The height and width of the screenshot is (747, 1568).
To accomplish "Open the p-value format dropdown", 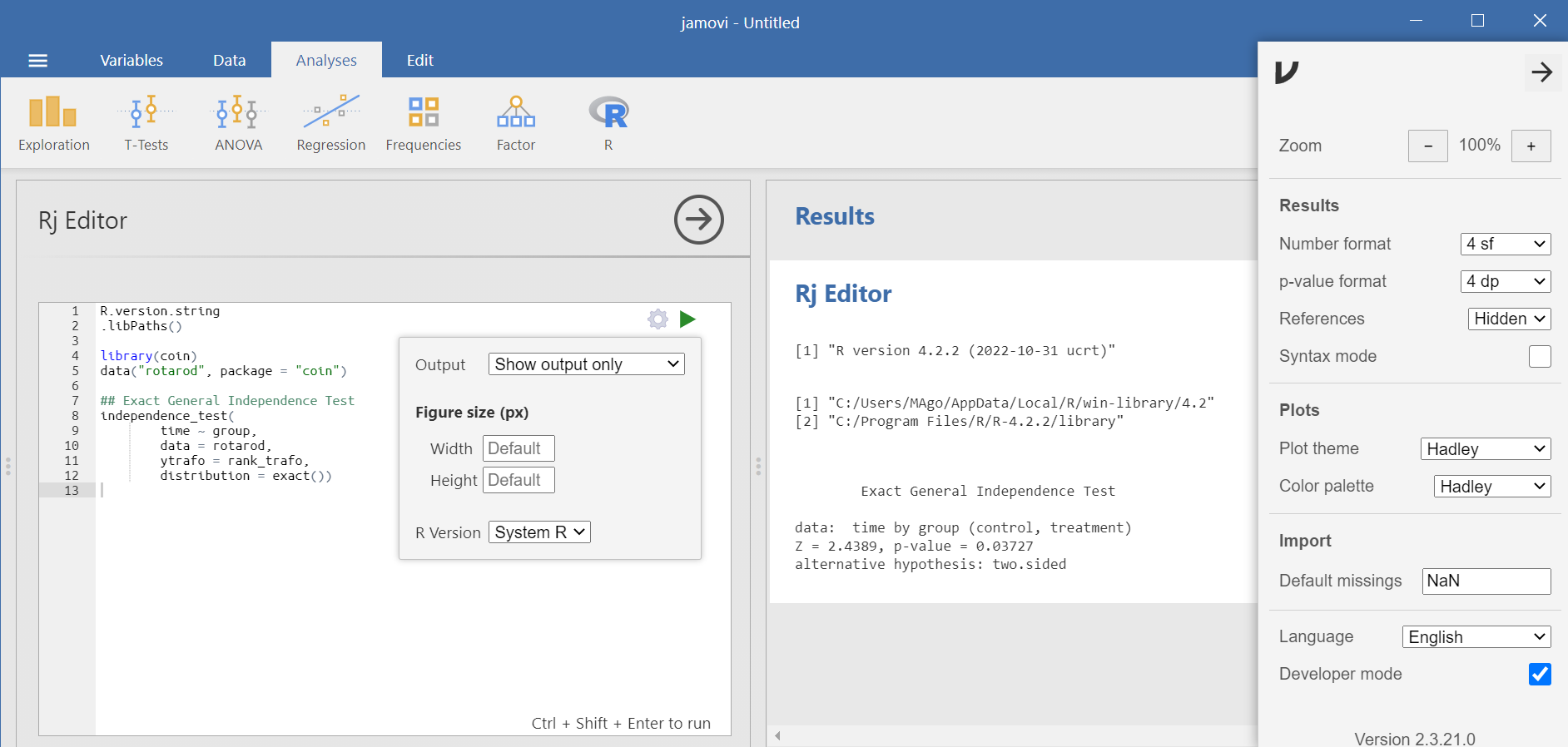I will pyautogui.click(x=1506, y=281).
